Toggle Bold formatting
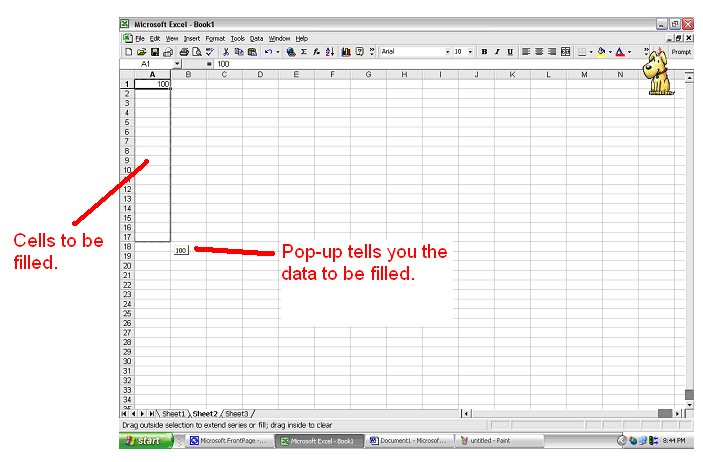Screen dimensions: 703x462 (484, 52)
